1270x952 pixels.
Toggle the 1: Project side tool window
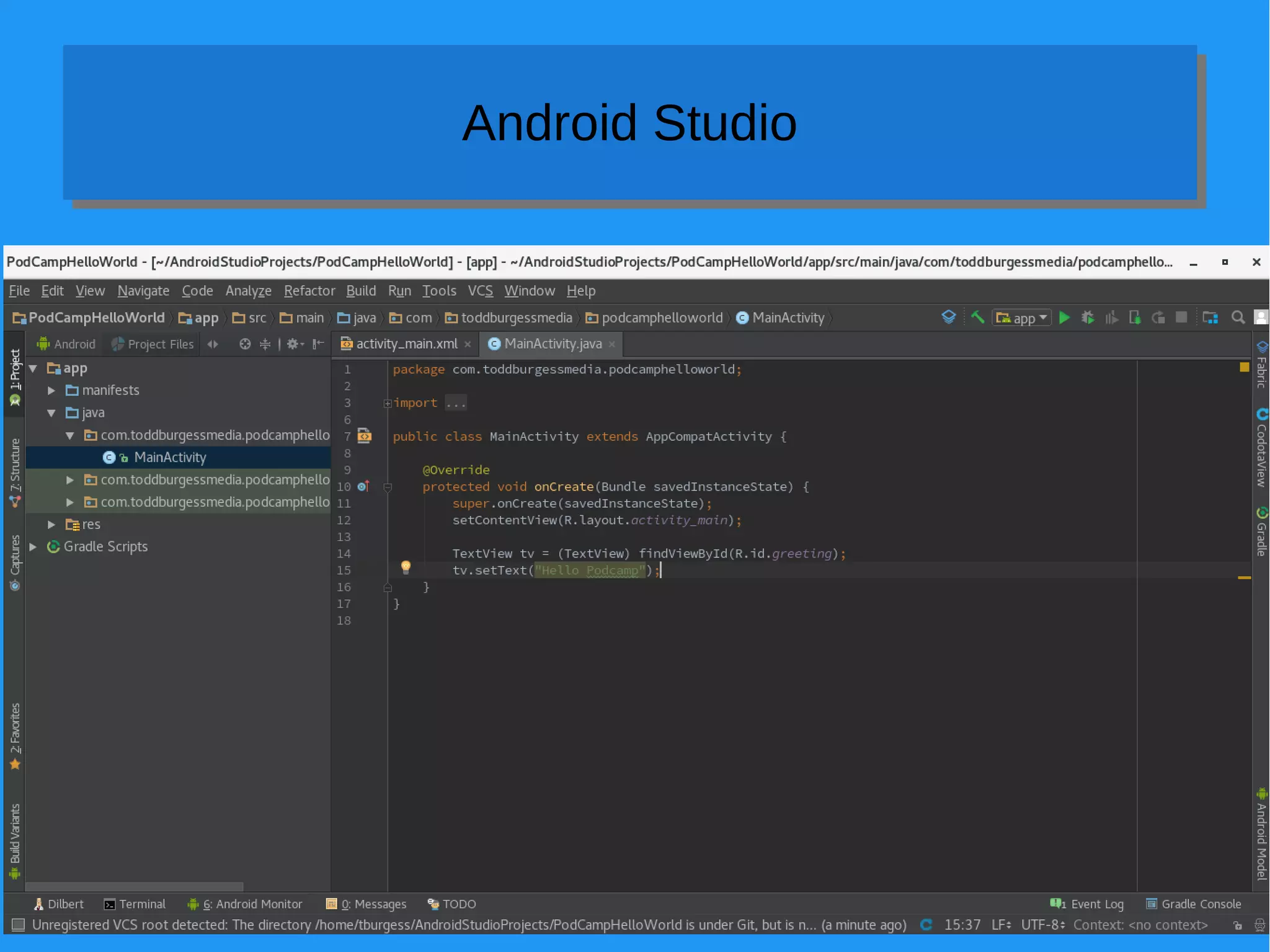point(15,377)
